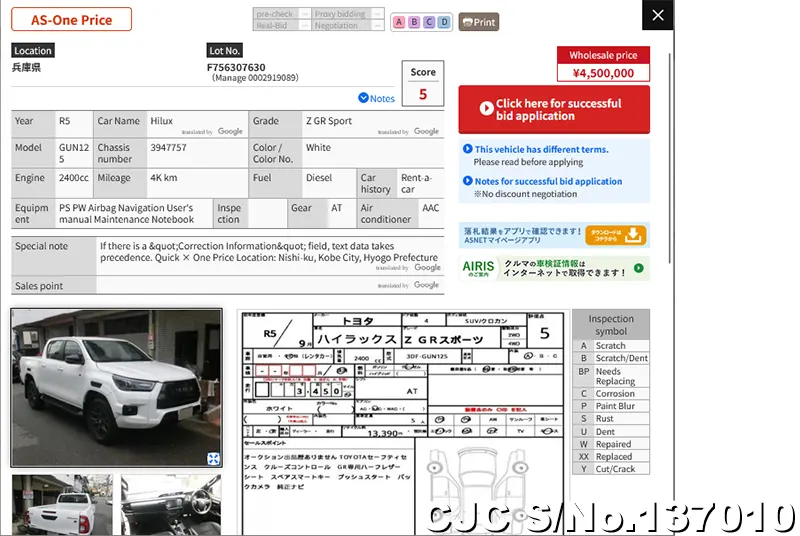Click mileage value 4K km
Viewport: 800px width, 536px height.
click(x=164, y=177)
